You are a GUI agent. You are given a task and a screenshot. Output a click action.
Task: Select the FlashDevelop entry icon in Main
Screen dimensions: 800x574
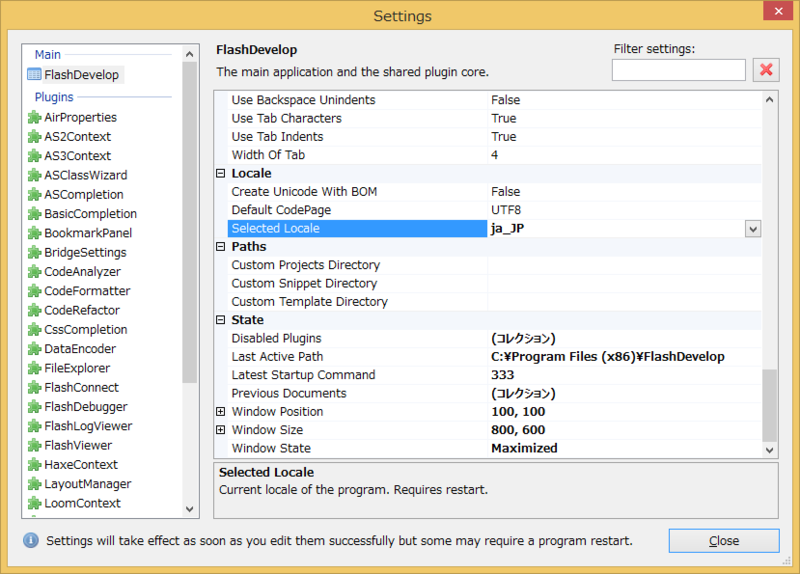tap(34, 74)
